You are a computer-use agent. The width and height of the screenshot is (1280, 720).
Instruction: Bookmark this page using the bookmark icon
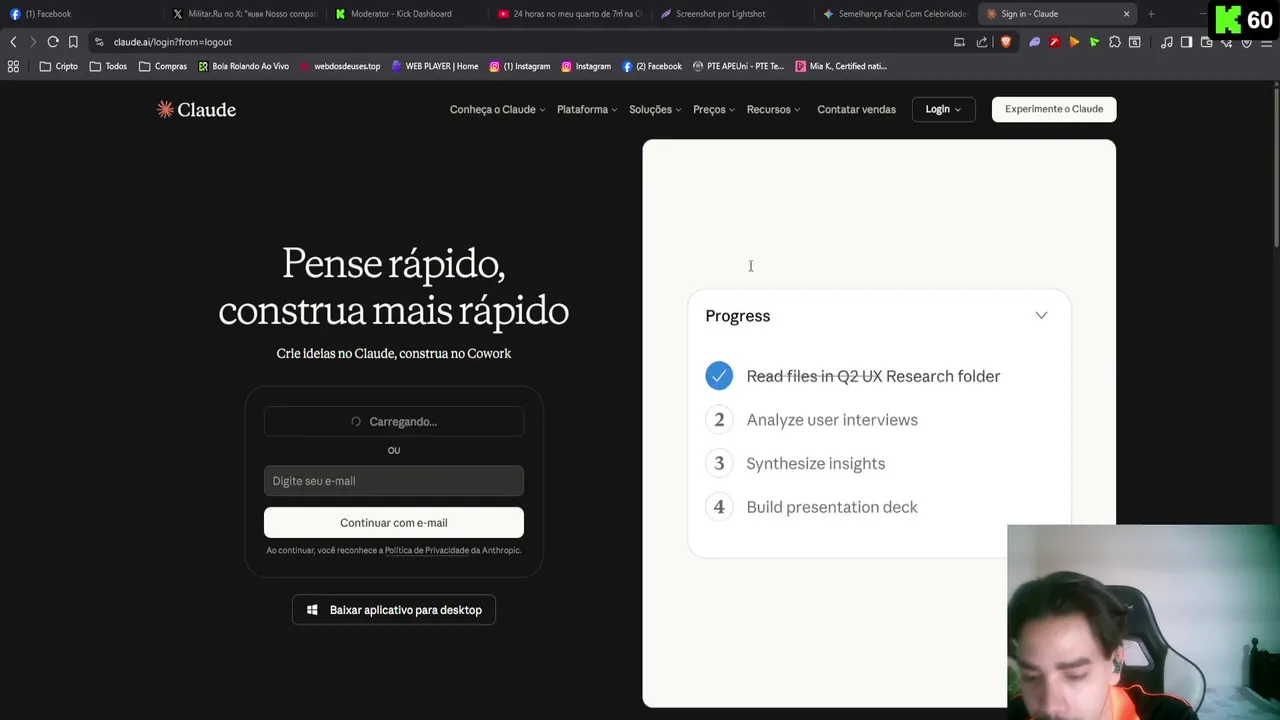coord(73,42)
